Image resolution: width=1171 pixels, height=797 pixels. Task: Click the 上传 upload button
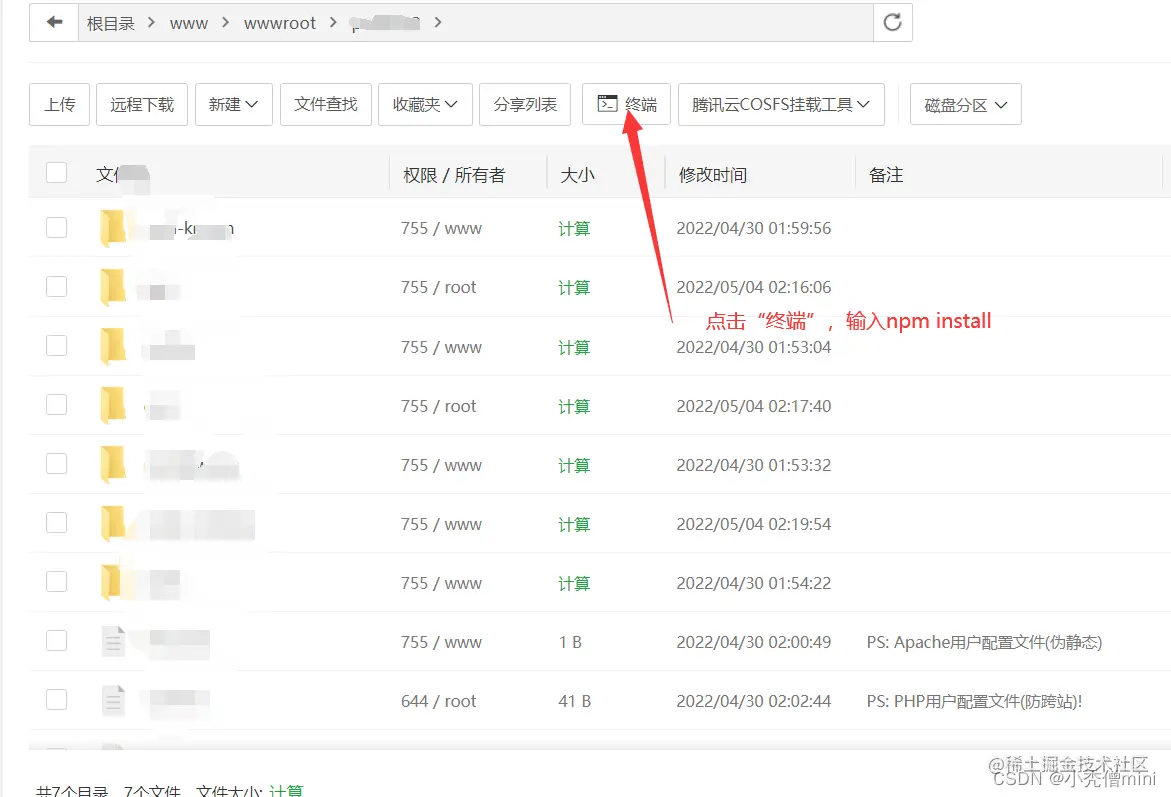[60, 105]
